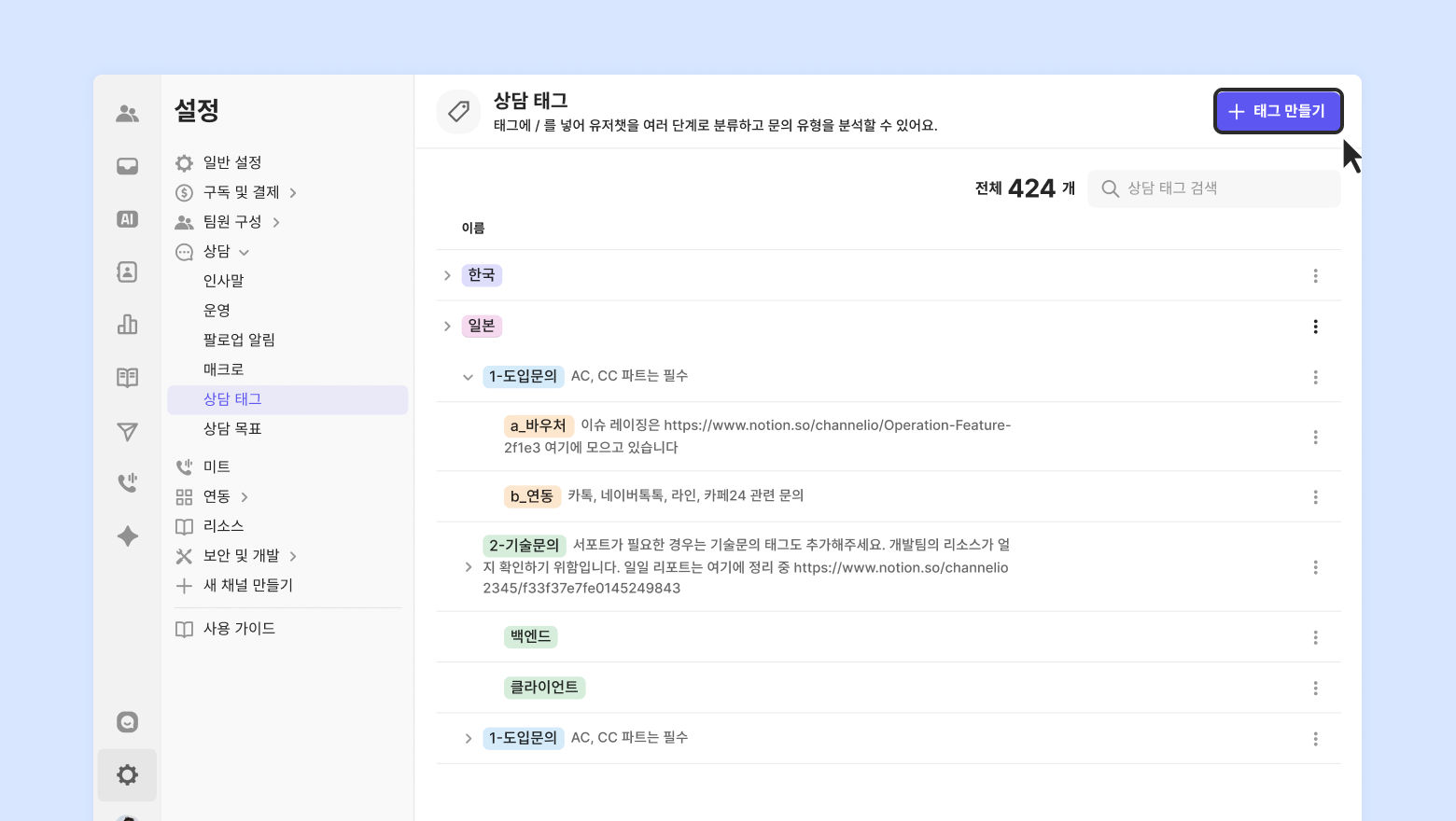Open the AI icon in left rail

click(x=127, y=219)
